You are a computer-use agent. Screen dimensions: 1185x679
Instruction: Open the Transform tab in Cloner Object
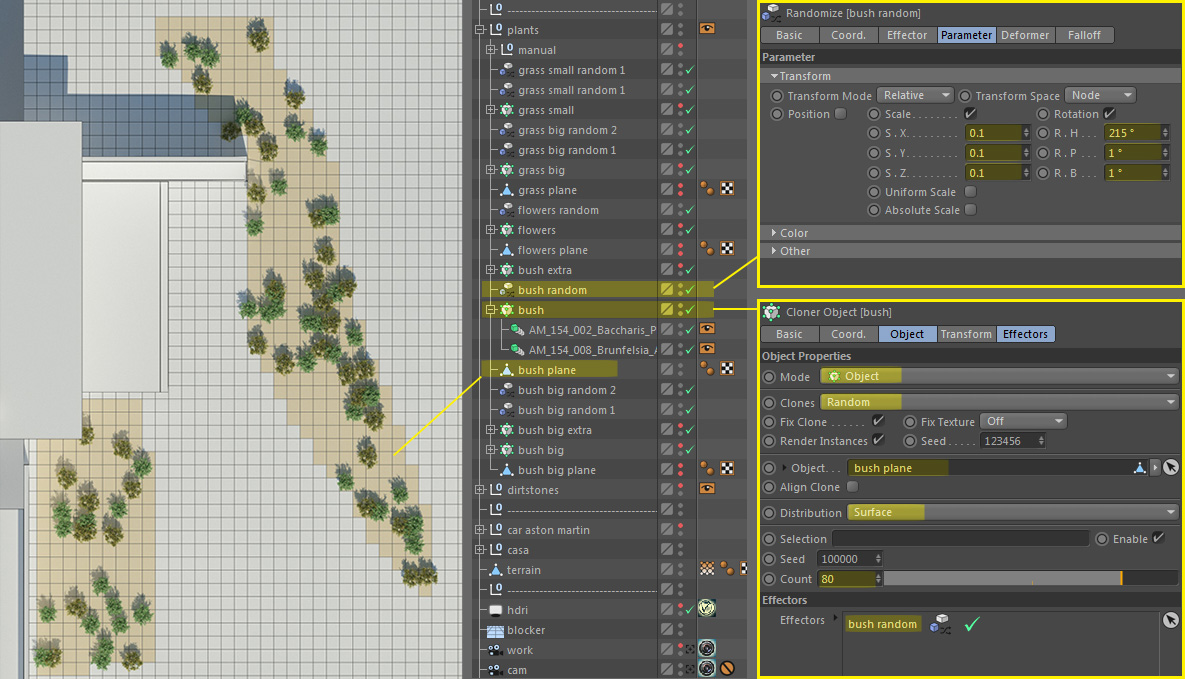965,334
